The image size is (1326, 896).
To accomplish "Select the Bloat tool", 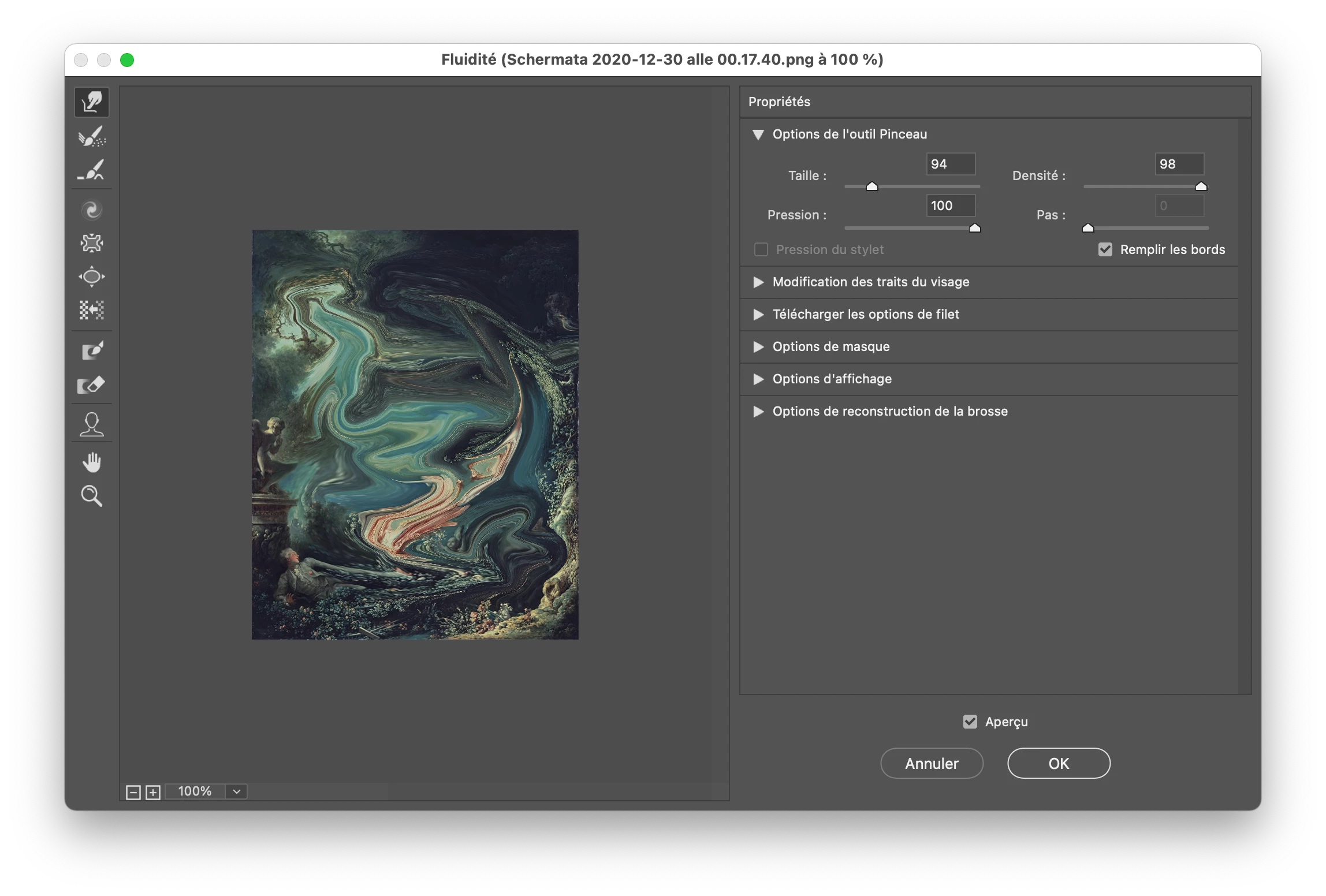I will point(92,277).
